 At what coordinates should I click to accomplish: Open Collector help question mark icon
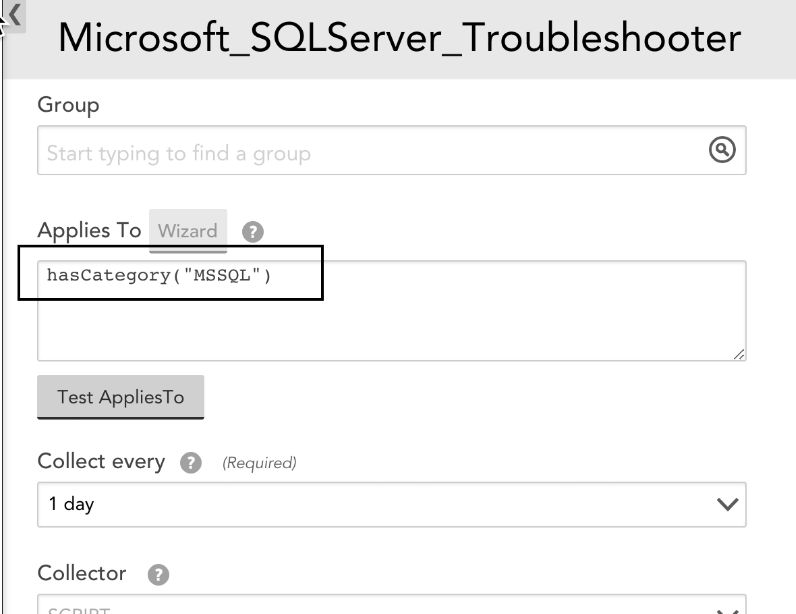pos(158,574)
